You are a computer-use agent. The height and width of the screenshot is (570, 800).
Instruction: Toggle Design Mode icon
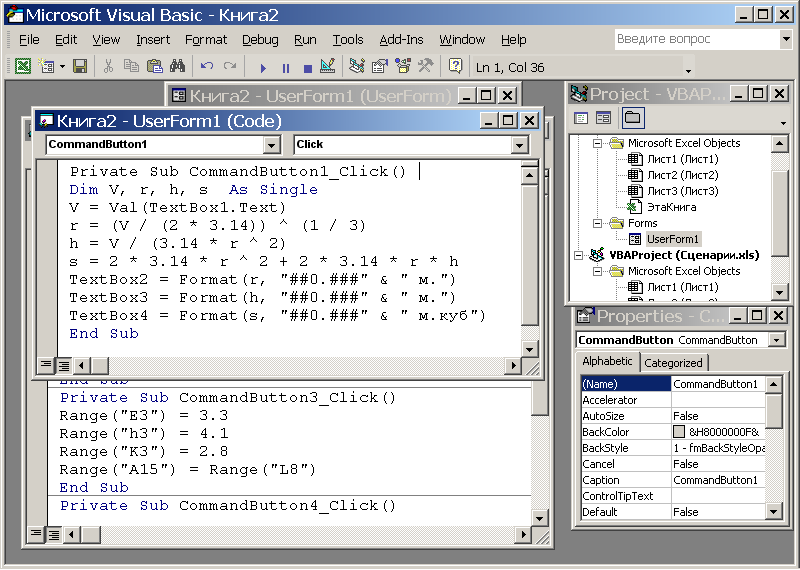pos(328,66)
